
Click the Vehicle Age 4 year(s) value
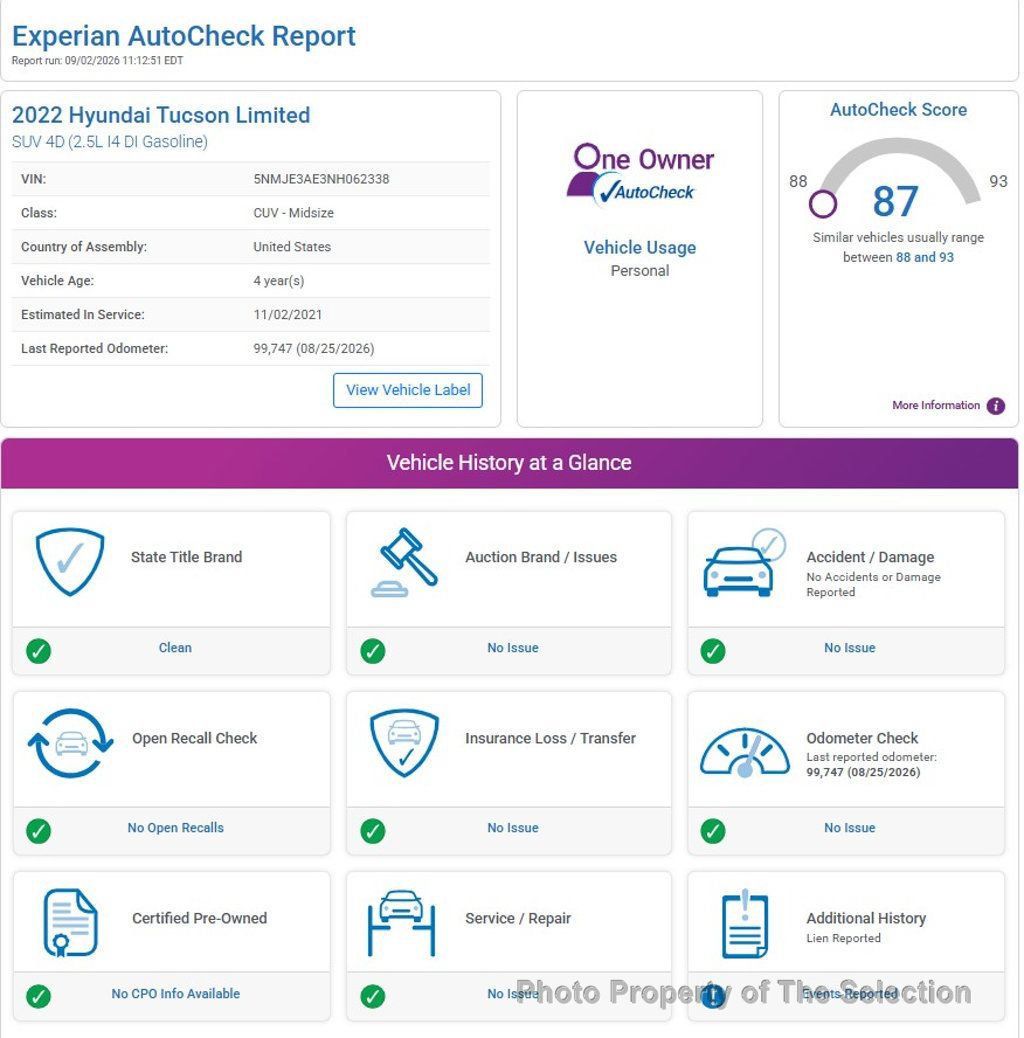click(x=279, y=281)
